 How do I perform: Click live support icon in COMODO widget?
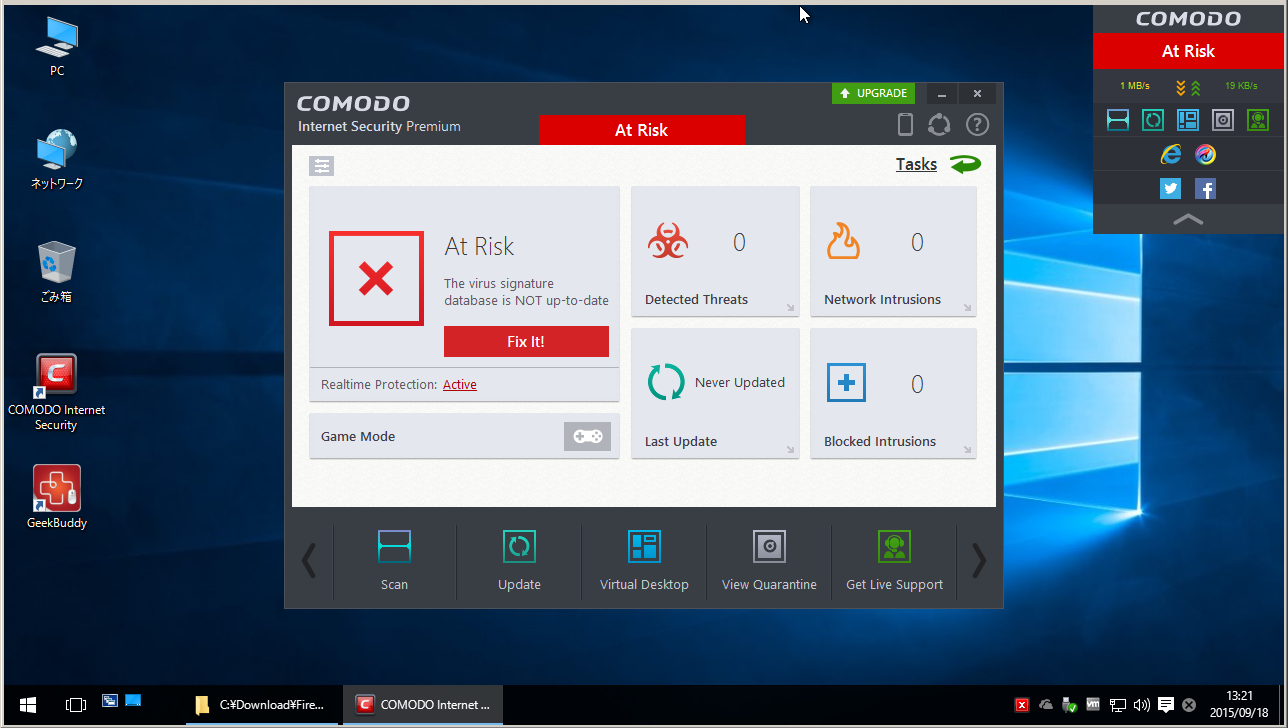pyautogui.click(x=1258, y=120)
